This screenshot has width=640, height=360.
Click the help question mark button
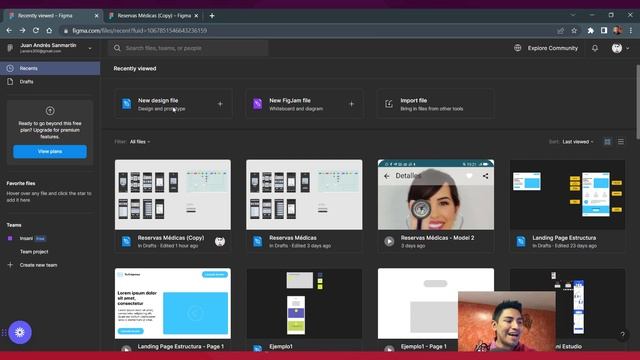tap(622, 334)
